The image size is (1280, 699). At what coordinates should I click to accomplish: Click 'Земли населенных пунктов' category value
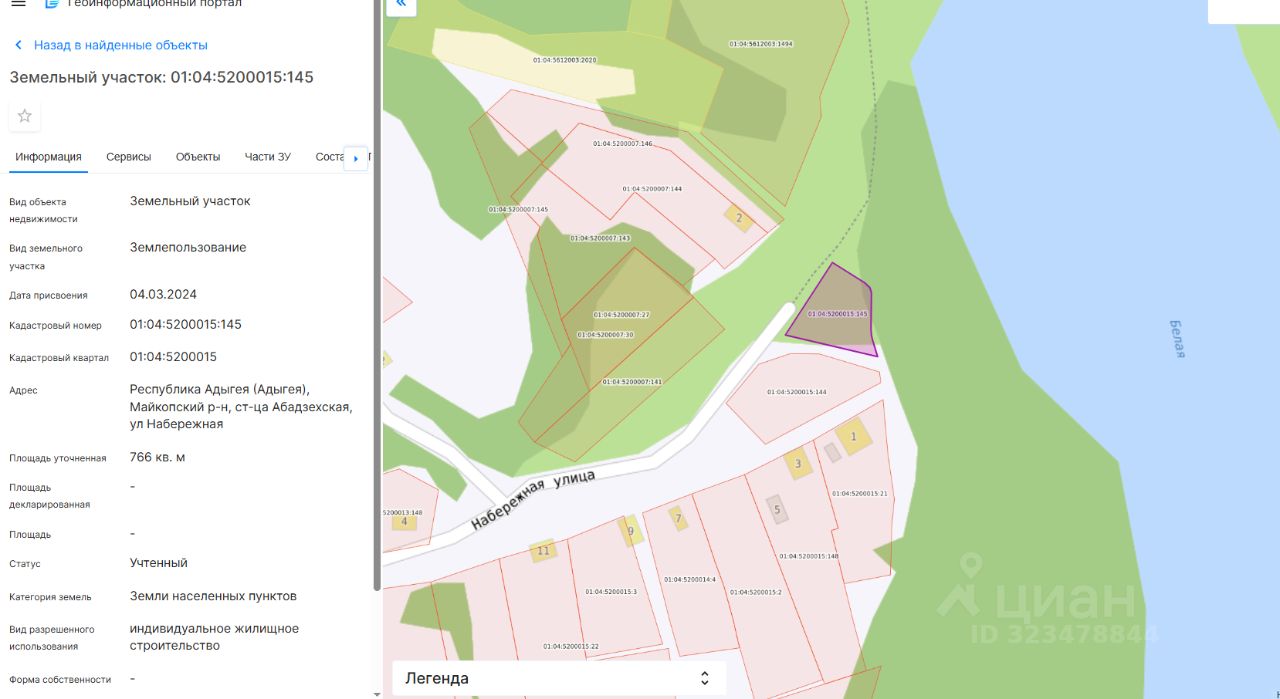coord(213,596)
